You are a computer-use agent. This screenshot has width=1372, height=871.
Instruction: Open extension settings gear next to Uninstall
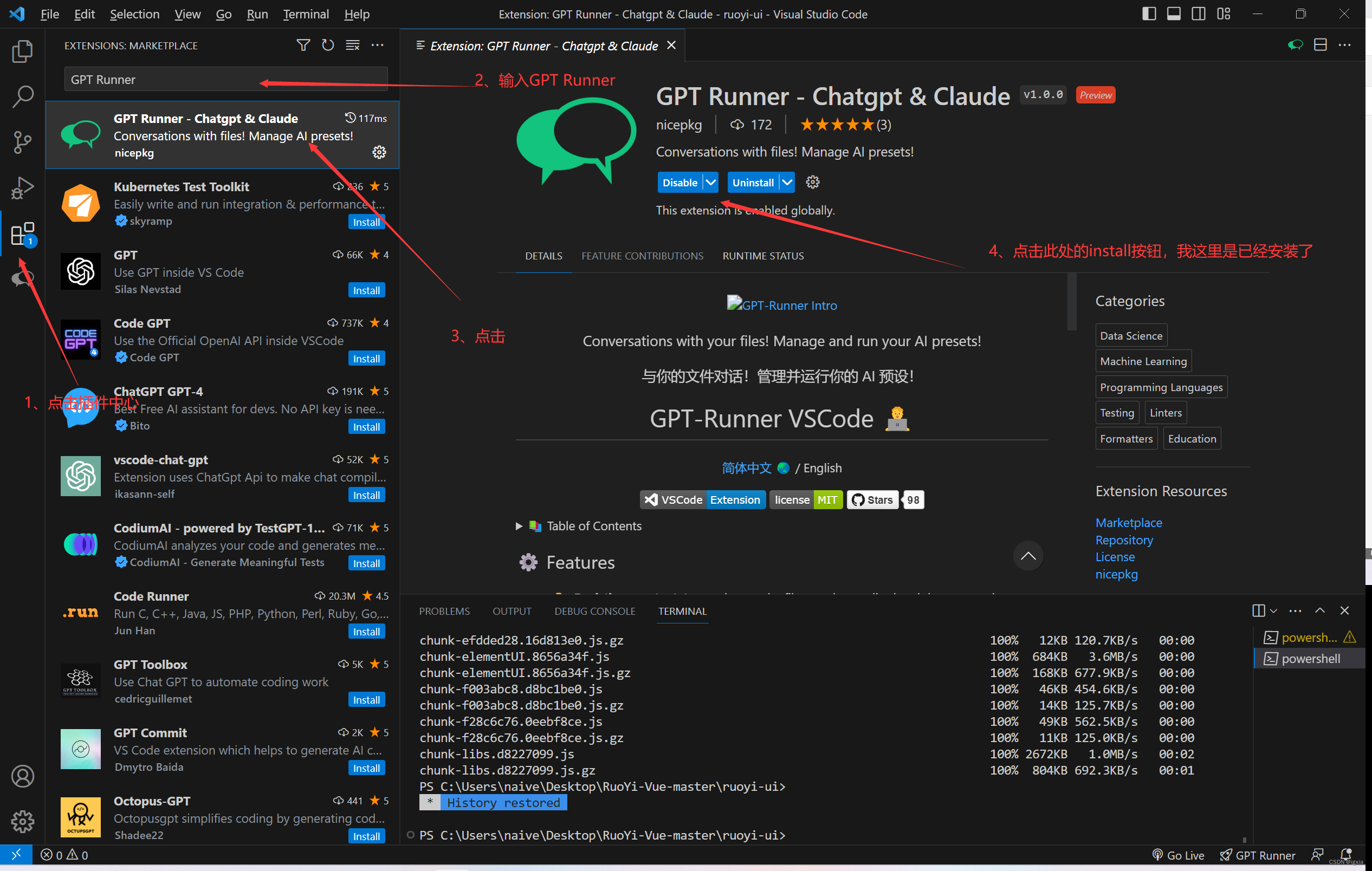click(x=812, y=183)
